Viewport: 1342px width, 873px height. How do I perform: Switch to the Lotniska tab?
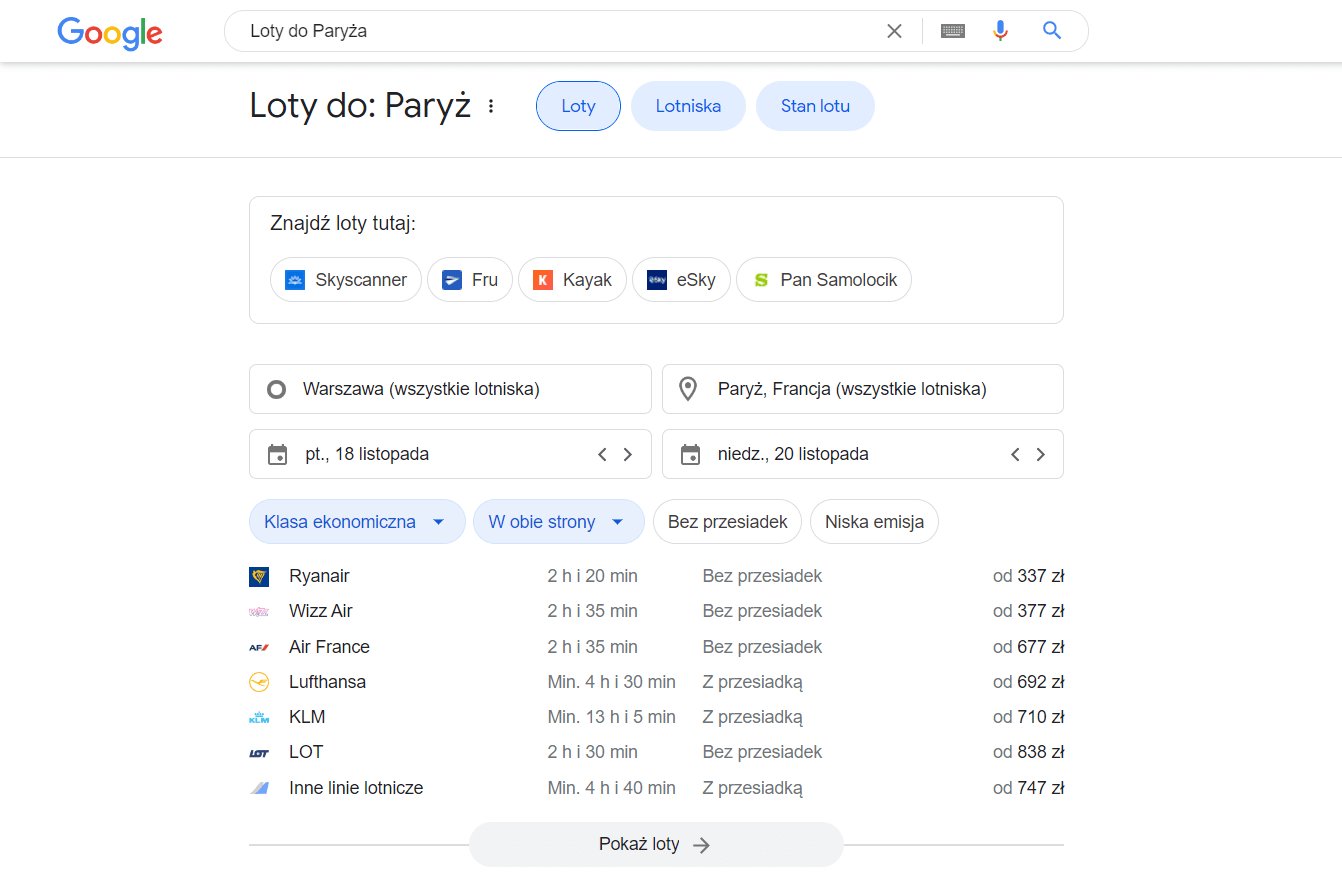688,106
